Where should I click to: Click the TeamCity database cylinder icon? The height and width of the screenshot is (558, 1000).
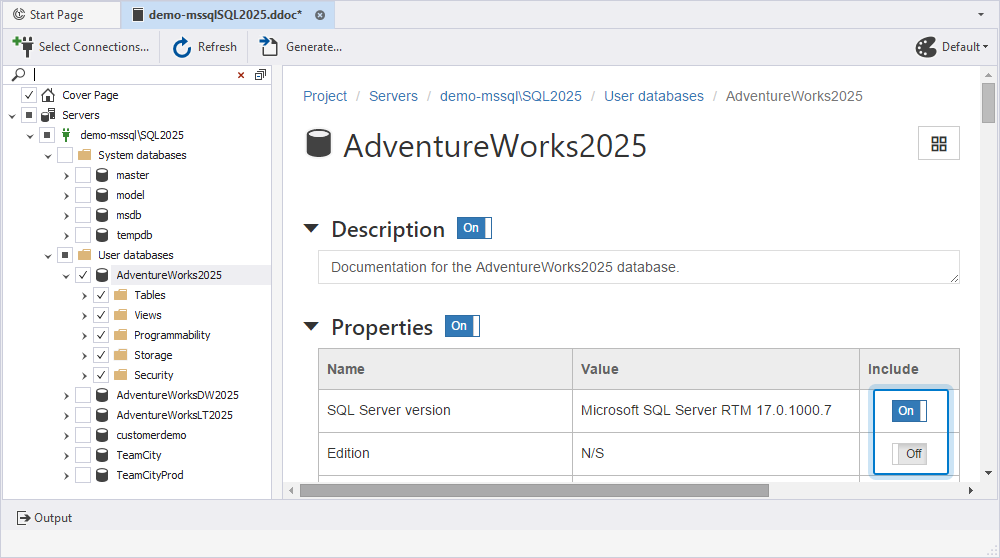[x=102, y=455]
